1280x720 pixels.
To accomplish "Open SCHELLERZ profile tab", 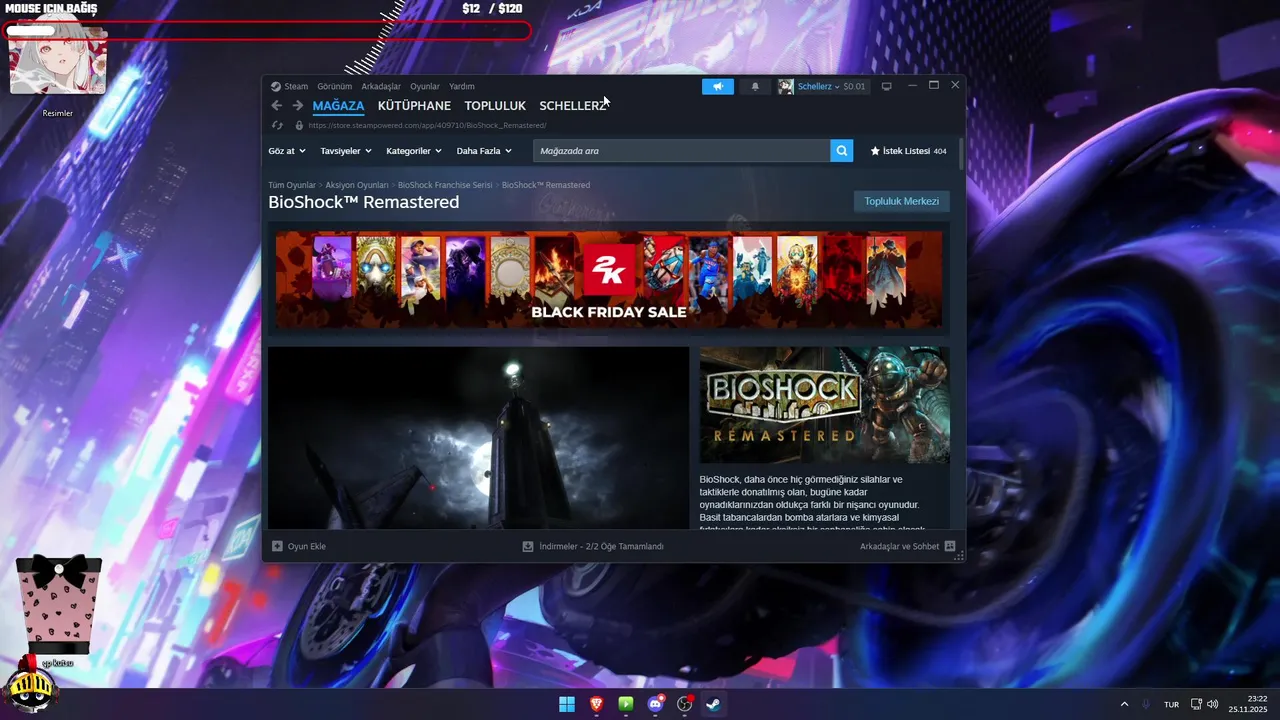I will [x=573, y=106].
